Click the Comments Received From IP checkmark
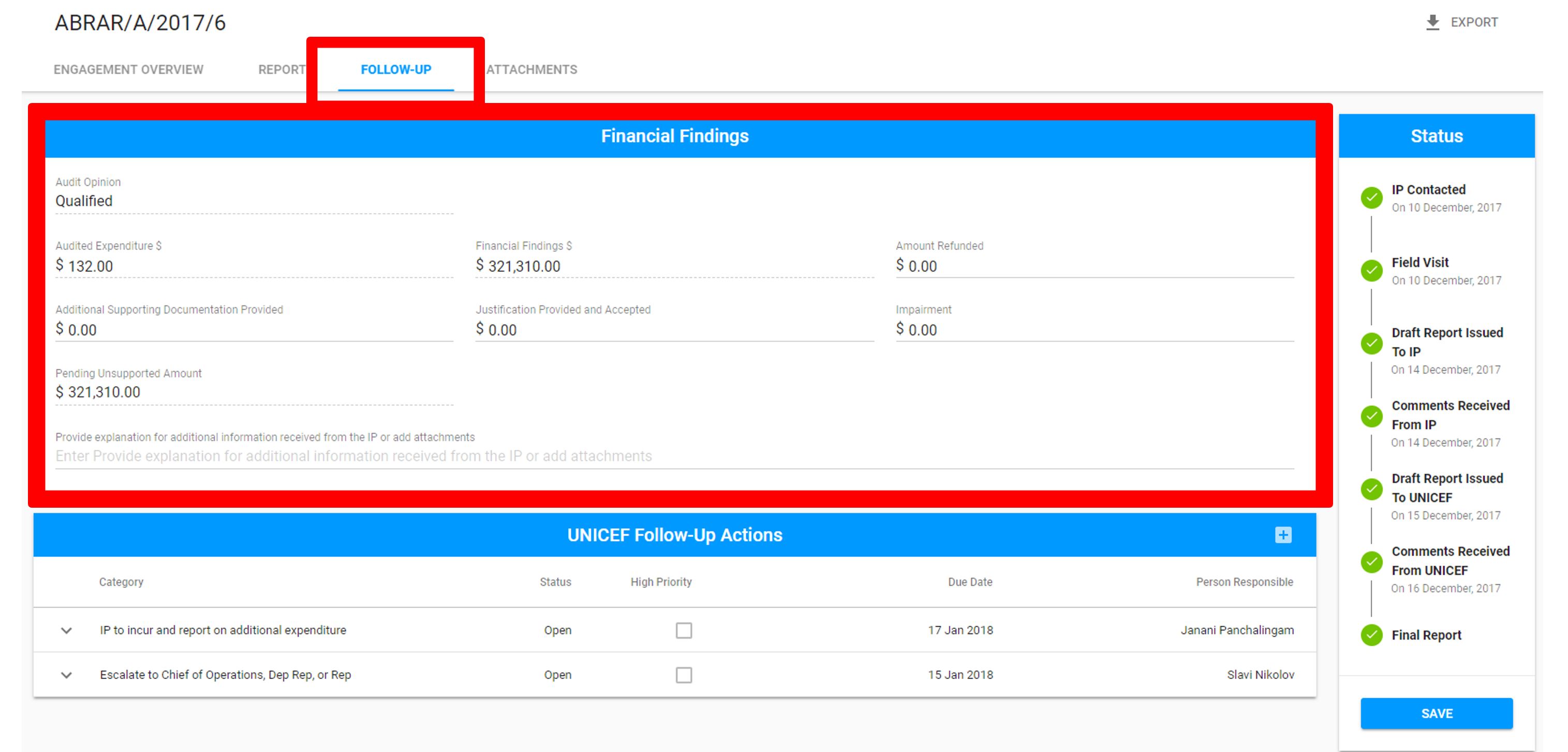Viewport: 1568px width, 752px height. pyautogui.click(x=1371, y=416)
